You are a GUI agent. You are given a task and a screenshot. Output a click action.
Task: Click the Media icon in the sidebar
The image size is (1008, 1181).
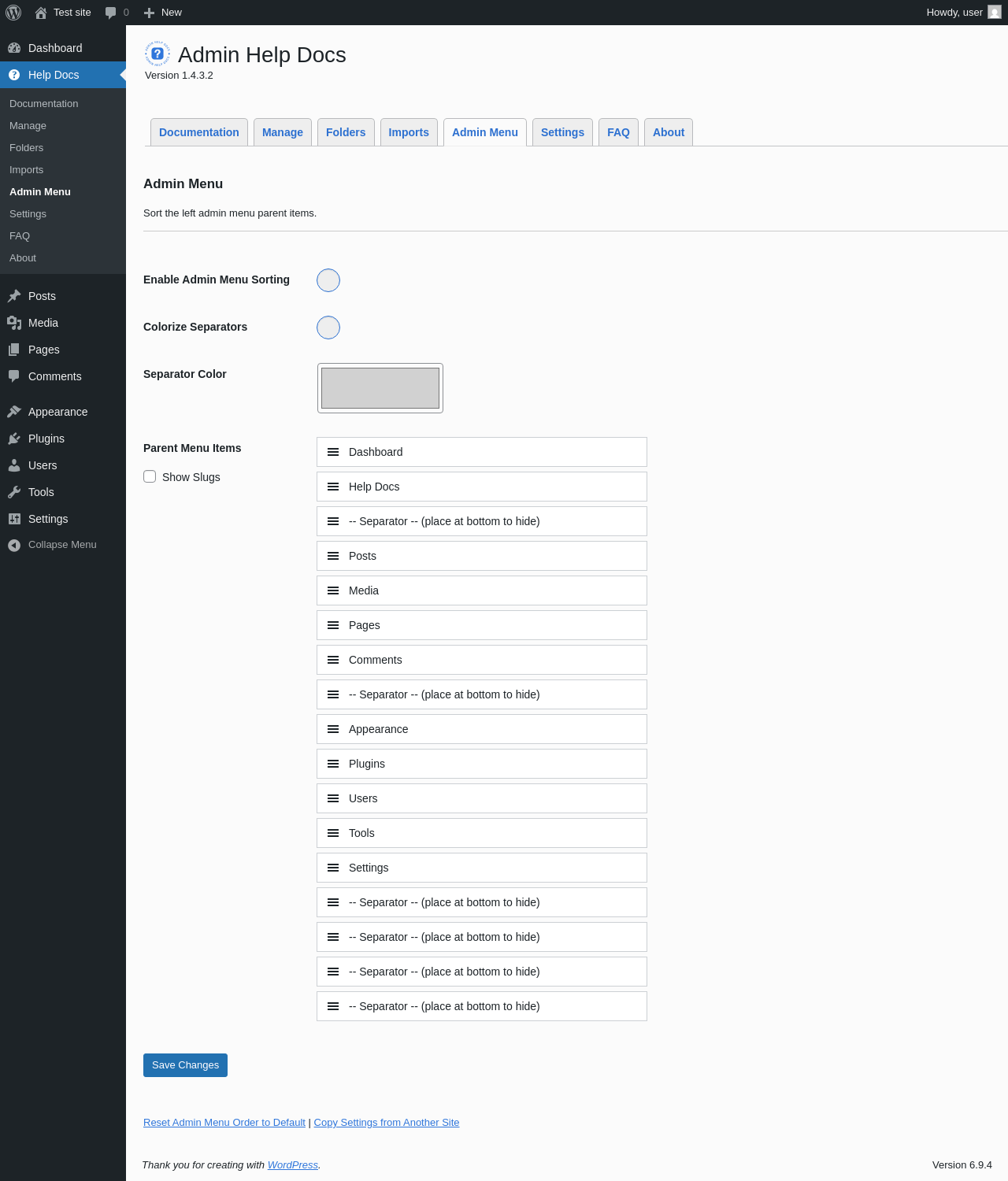[14, 323]
